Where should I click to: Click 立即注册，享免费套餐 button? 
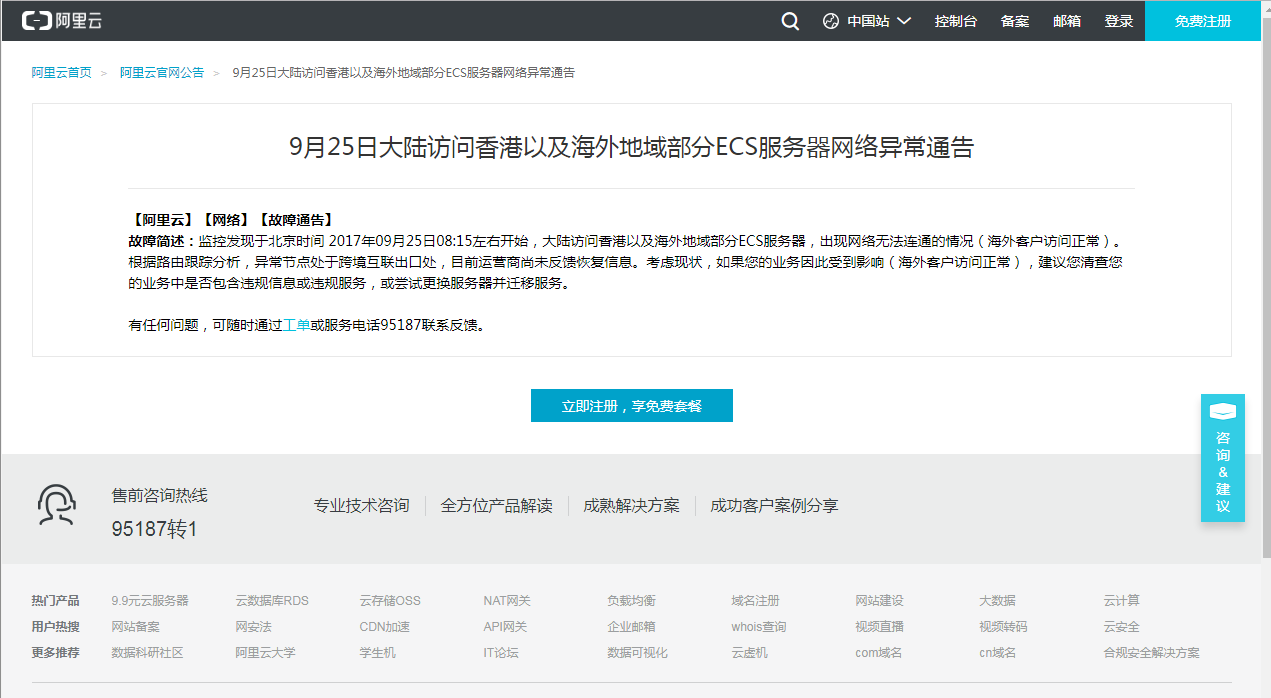tap(632, 406)
